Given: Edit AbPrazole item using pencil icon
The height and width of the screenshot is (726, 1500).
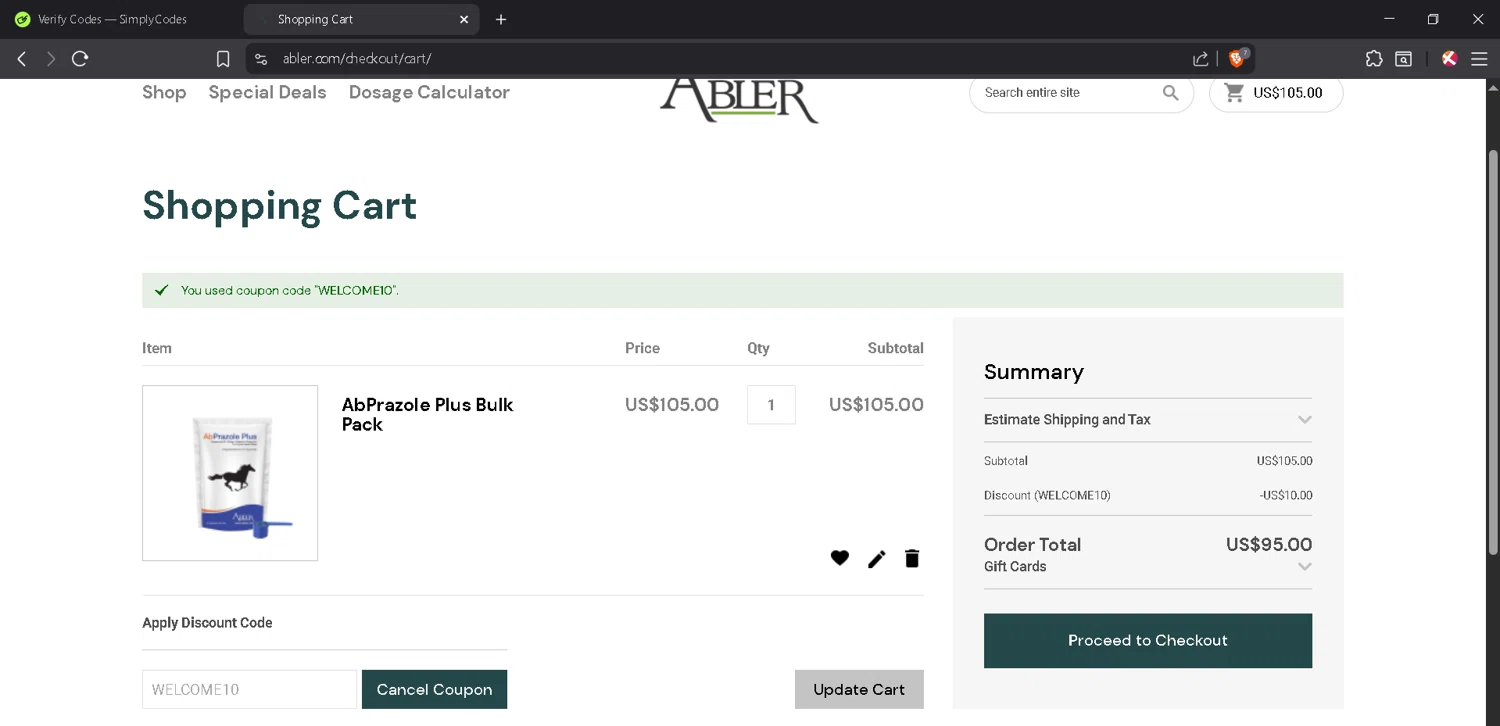Looking at the screenshot, I should (x=877, y=559).
